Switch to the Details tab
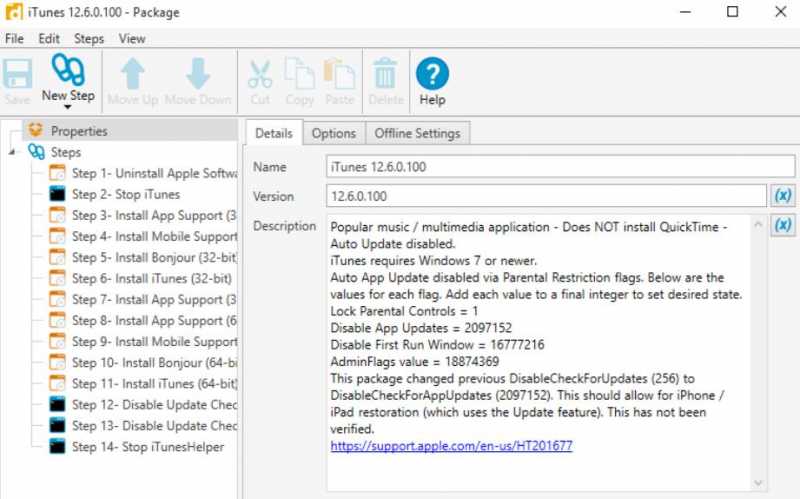The height and width of the screenshot is (499, 800). click(274, 133)
